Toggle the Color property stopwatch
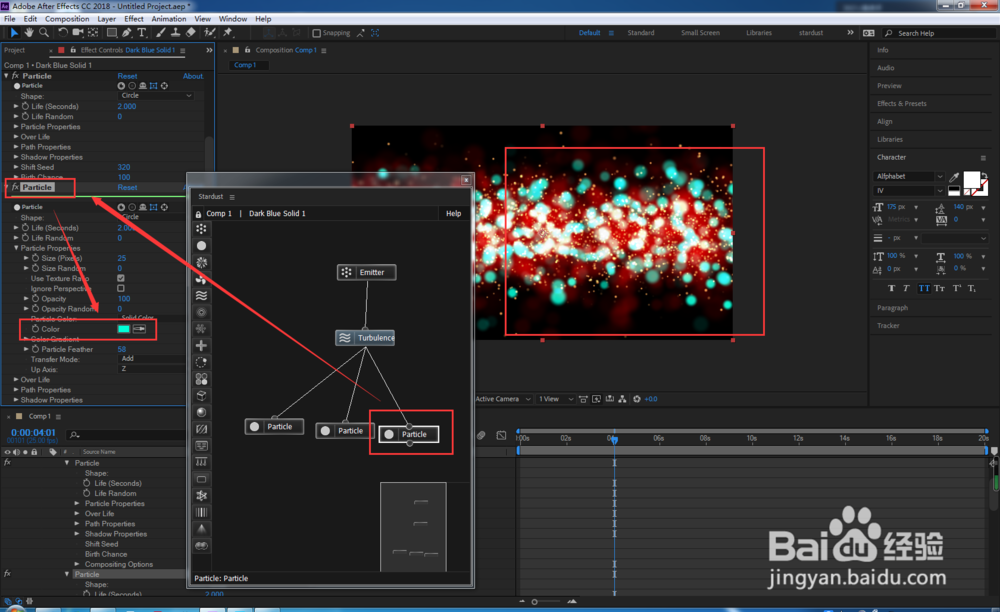The height and width of the screenshot is (612, 1000). 36,329
